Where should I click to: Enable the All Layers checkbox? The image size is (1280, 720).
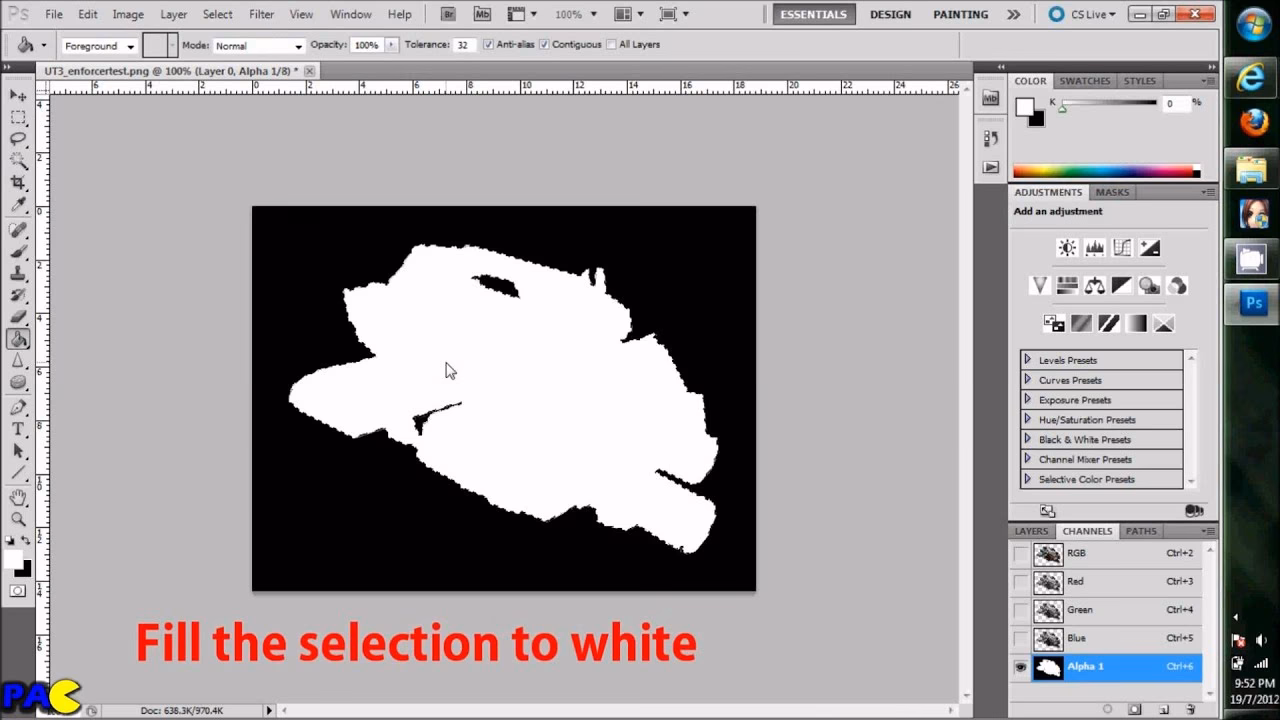[x=611, y=45]
